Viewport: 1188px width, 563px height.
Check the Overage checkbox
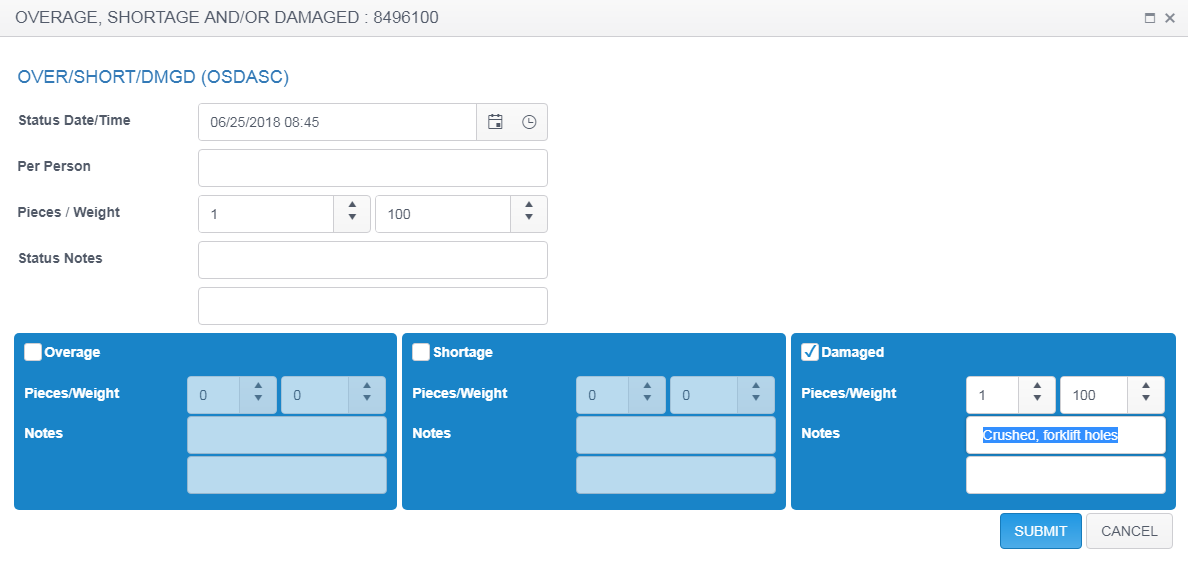(x=33, y=352)
